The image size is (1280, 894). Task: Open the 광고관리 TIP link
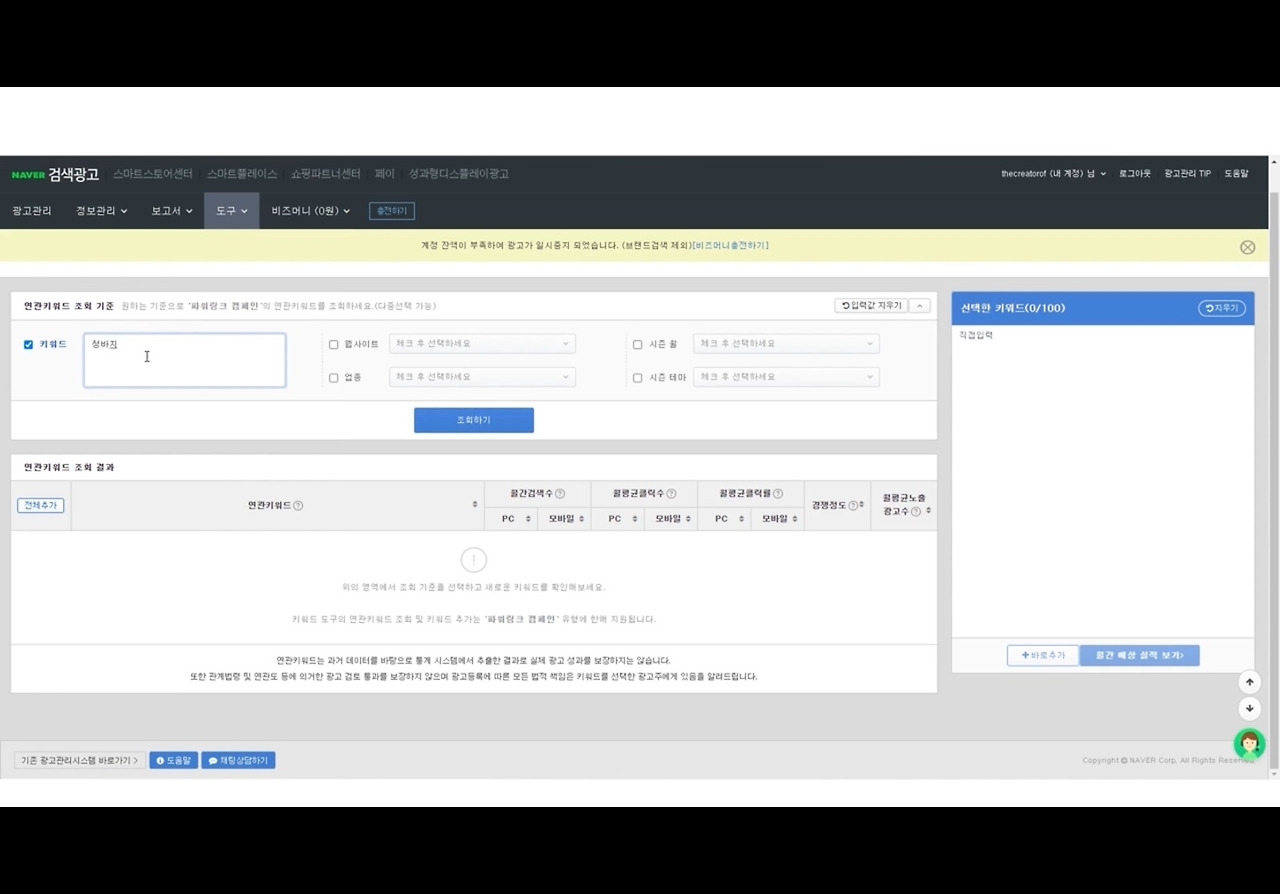coord(1187,174)
